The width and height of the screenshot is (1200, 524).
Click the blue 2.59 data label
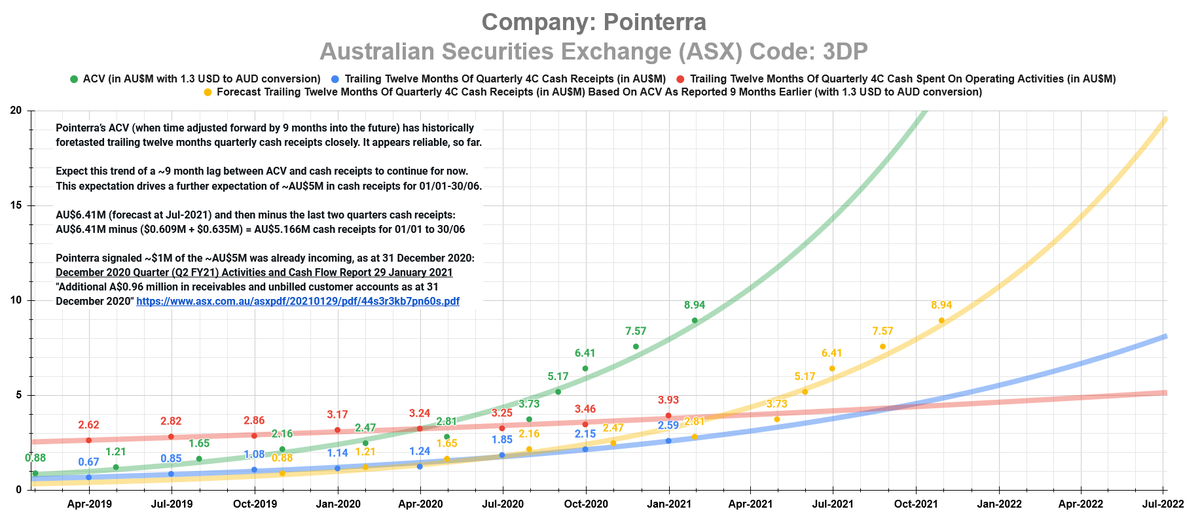tap(668, 425)
